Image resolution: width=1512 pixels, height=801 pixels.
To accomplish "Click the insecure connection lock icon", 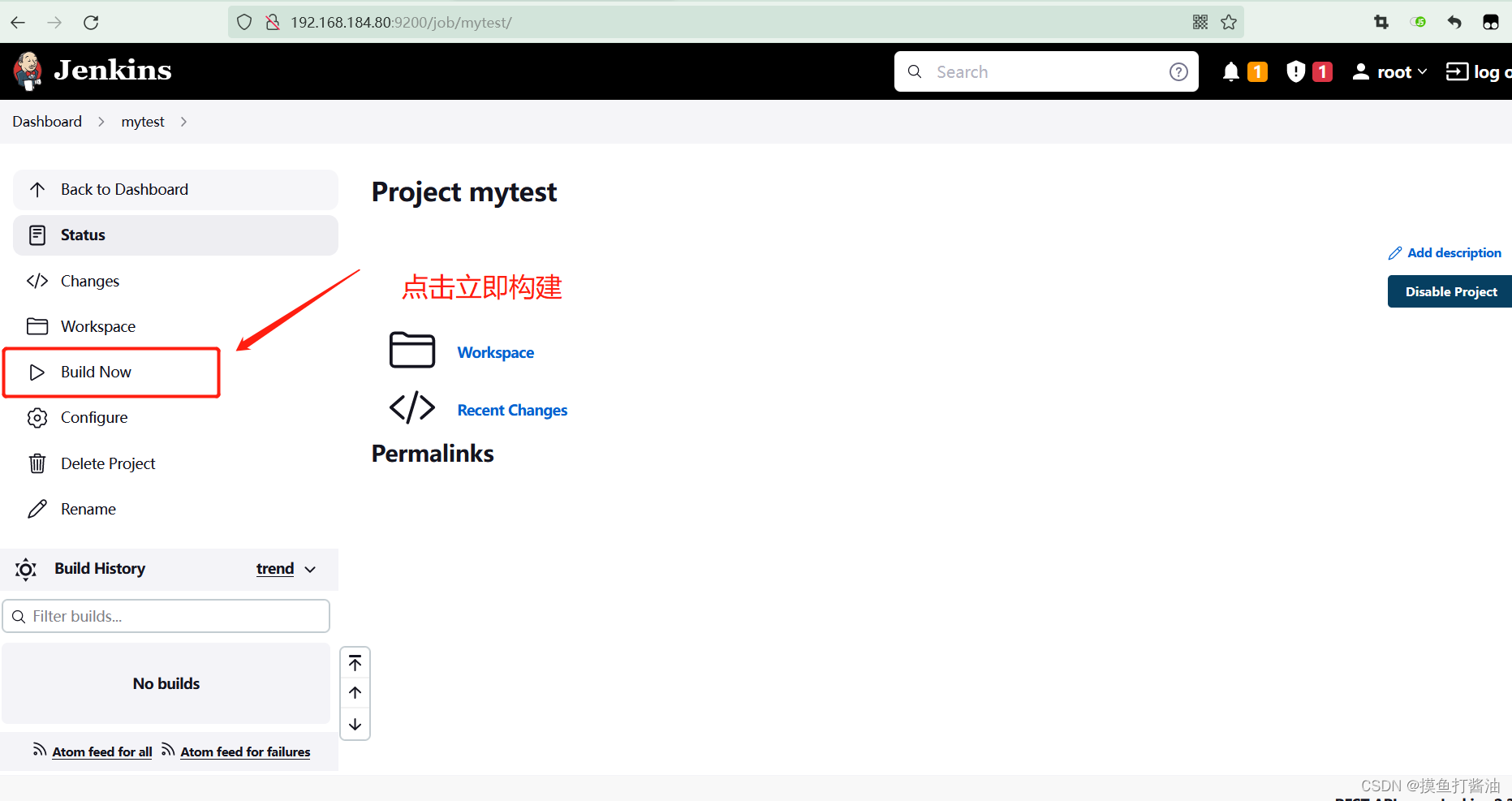I will click(273, 23).
